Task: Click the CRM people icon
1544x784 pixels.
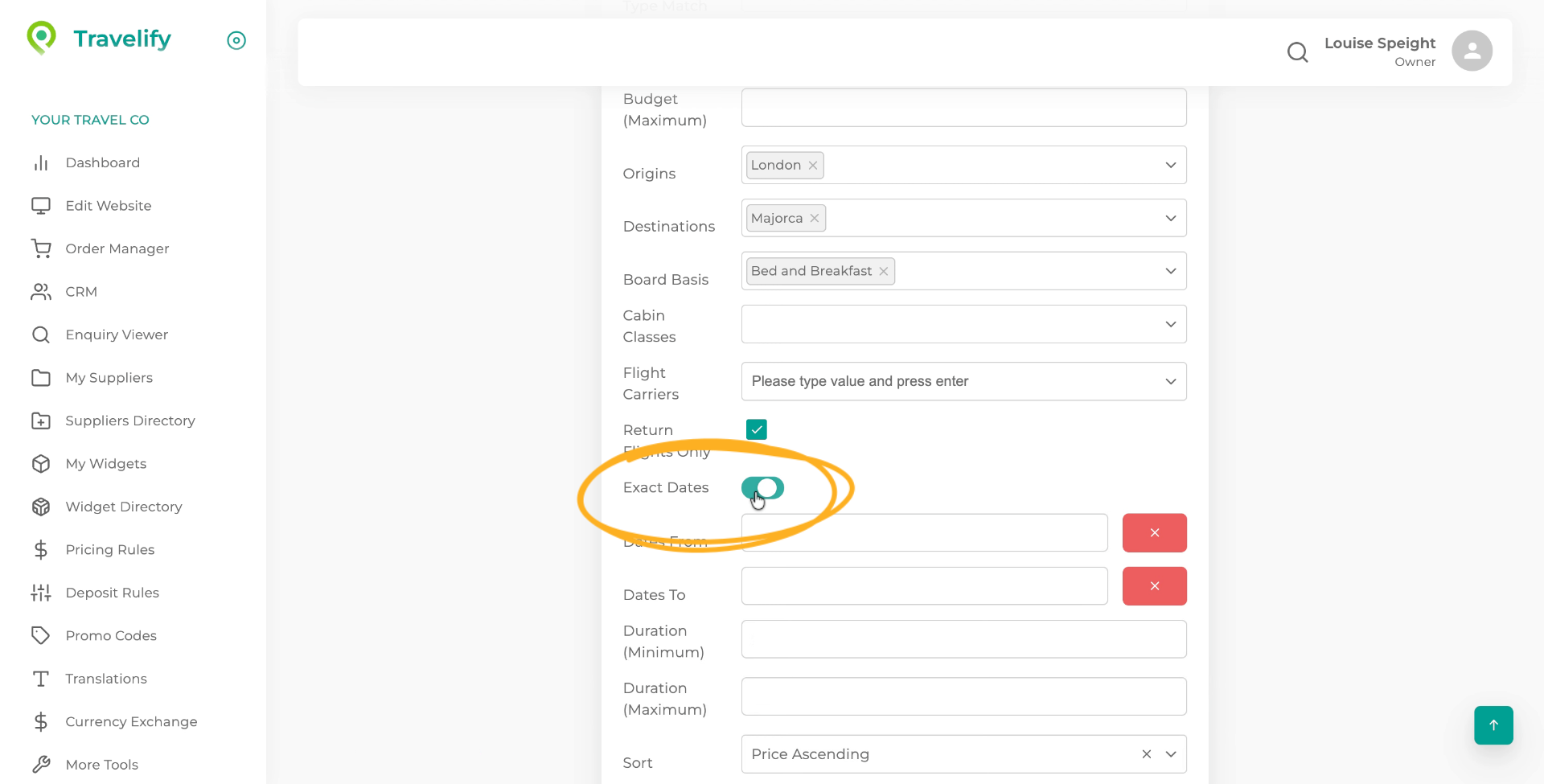Action: pyautogui.click(x=41, y=291)
